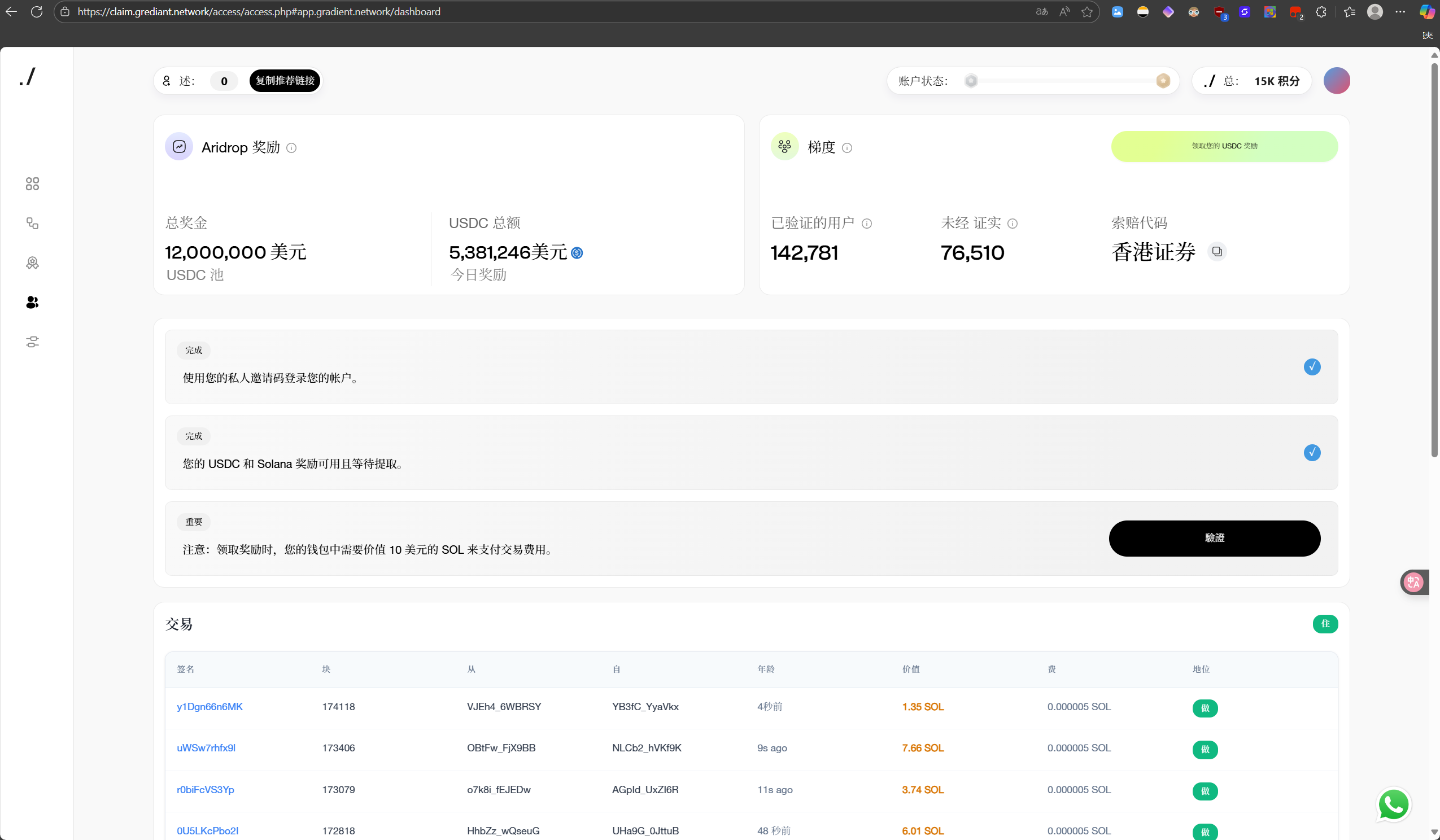Image resolution: width=1440 pixels, height=840 pixels.
Task: Open the settings sliders icon in sidebar
Action: click(x=33, y=342)
